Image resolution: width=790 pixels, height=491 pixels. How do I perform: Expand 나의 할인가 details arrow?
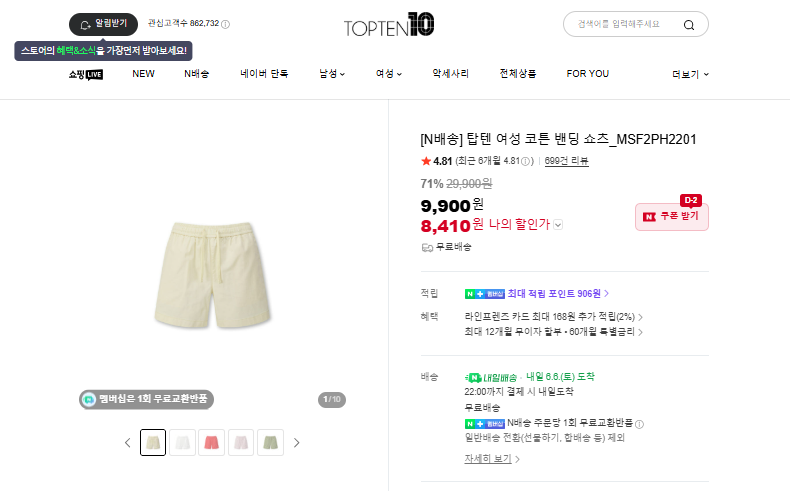coord(558,225)
